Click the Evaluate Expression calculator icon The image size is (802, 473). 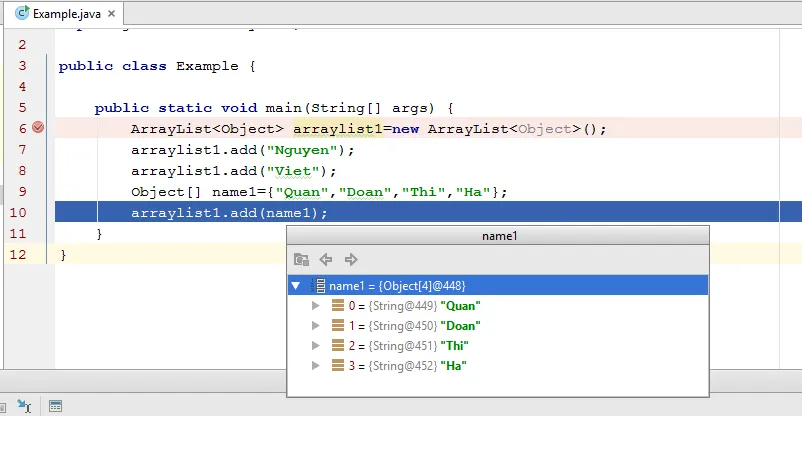tap(55, 407)
